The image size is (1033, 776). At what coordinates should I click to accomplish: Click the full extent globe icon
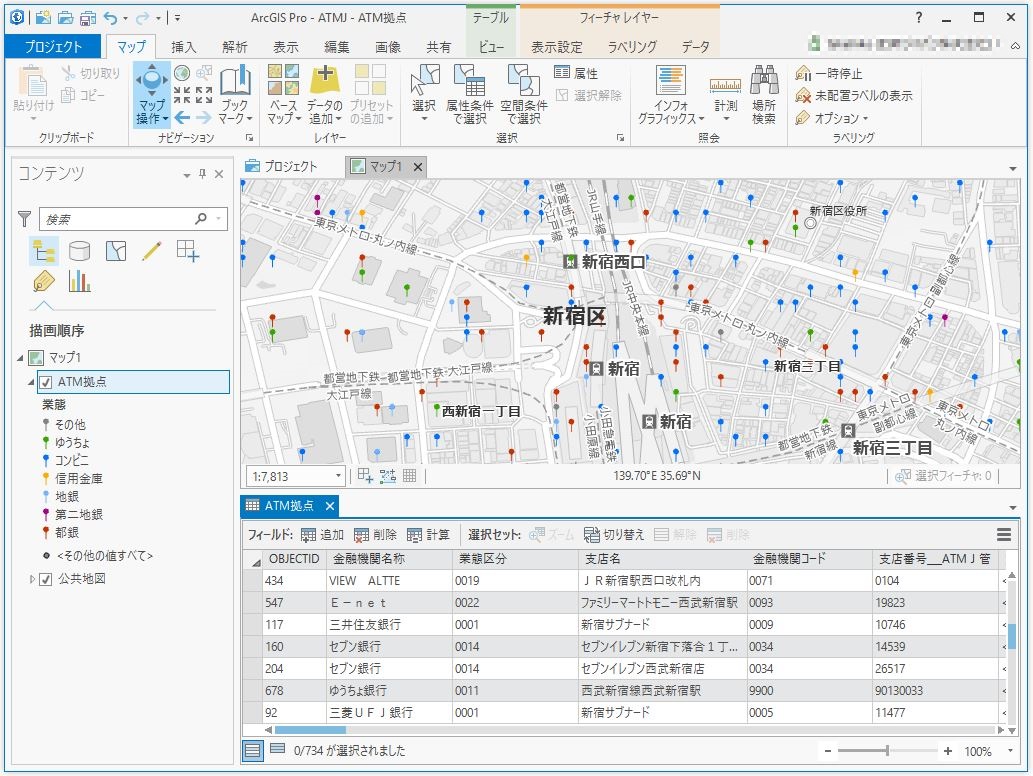click(x=182, y=72)
